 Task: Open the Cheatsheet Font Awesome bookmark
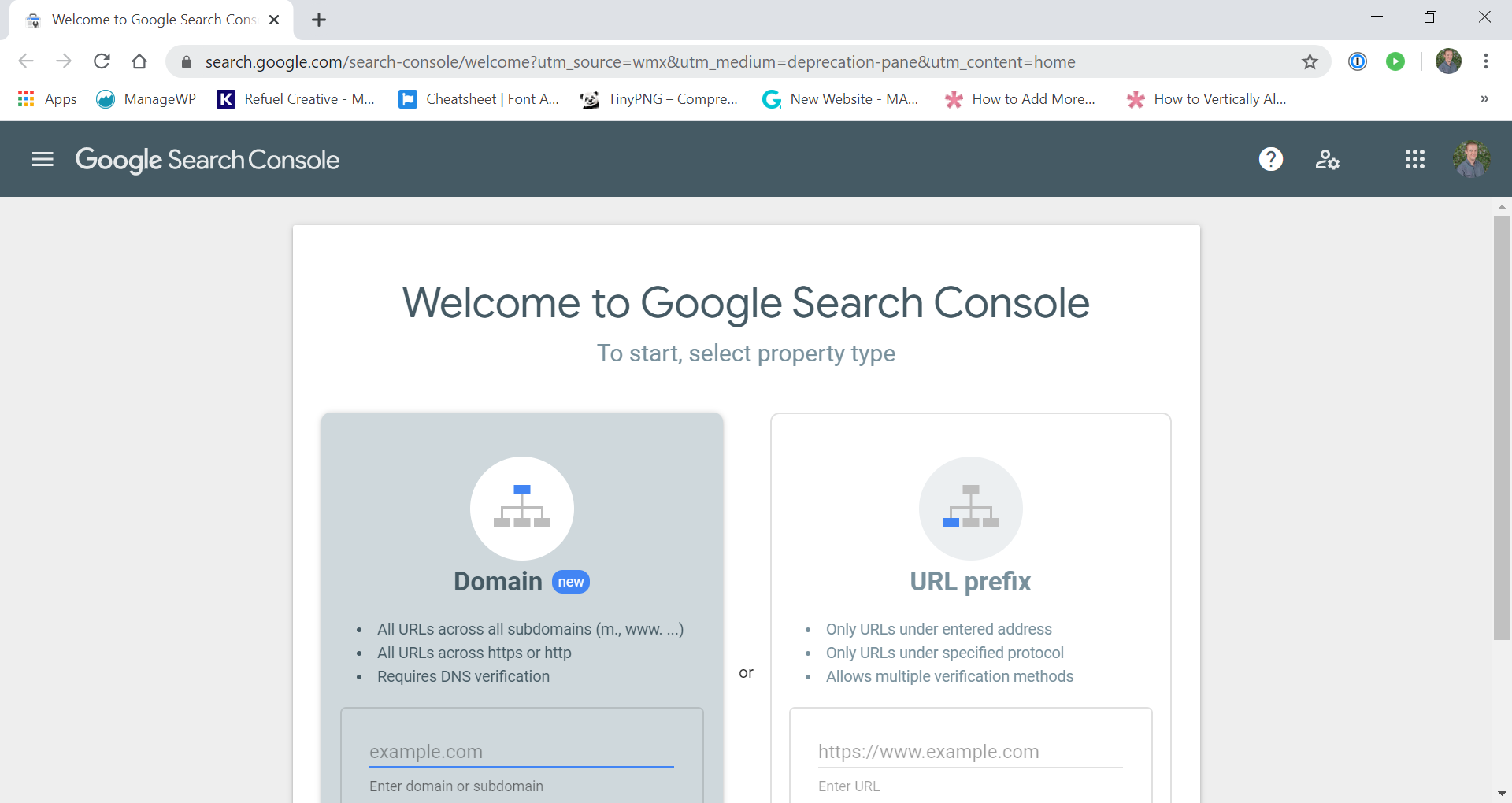(x=479, y=99)
